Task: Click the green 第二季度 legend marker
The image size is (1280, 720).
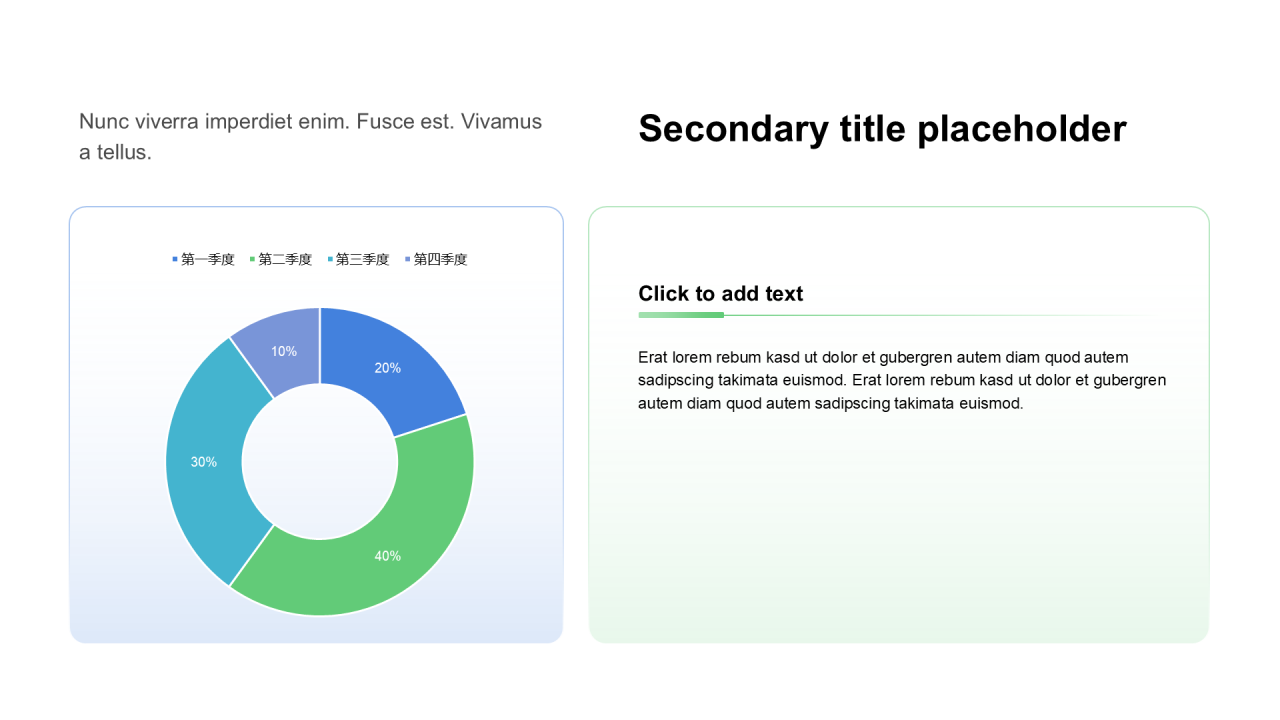Action: pos(253,260)
